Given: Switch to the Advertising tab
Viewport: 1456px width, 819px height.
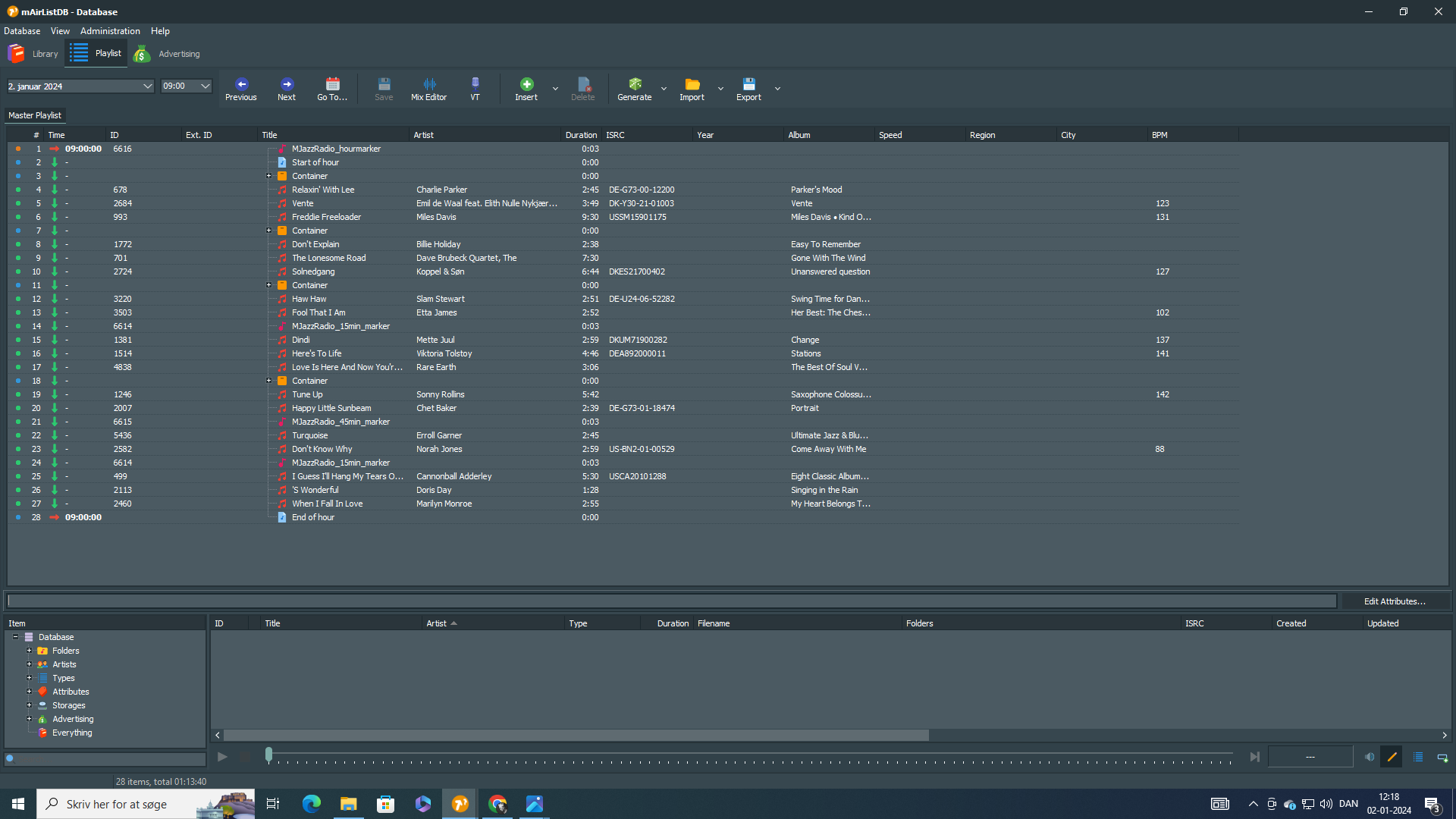Looking at the screenshot, I should tap(168, 54).
